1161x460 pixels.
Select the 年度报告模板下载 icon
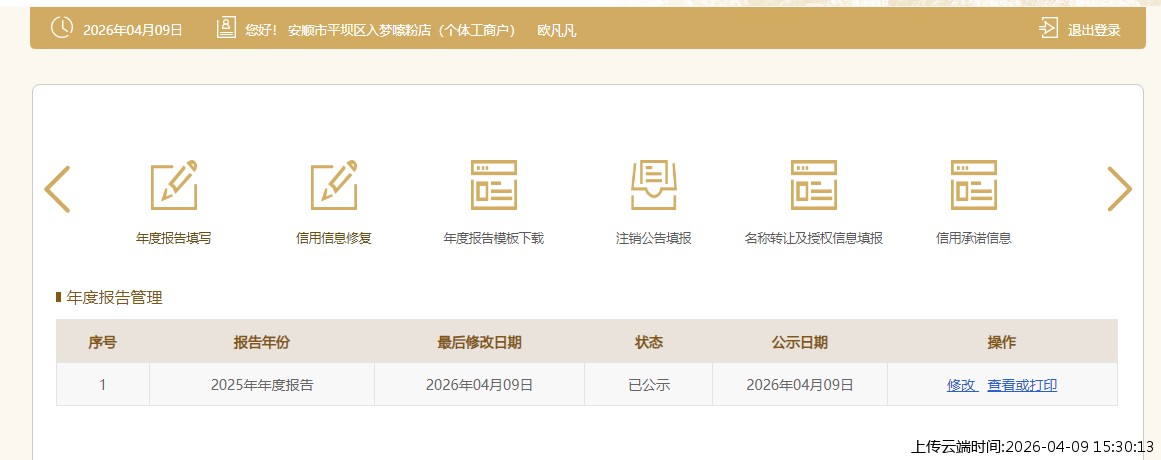[493, 185]
